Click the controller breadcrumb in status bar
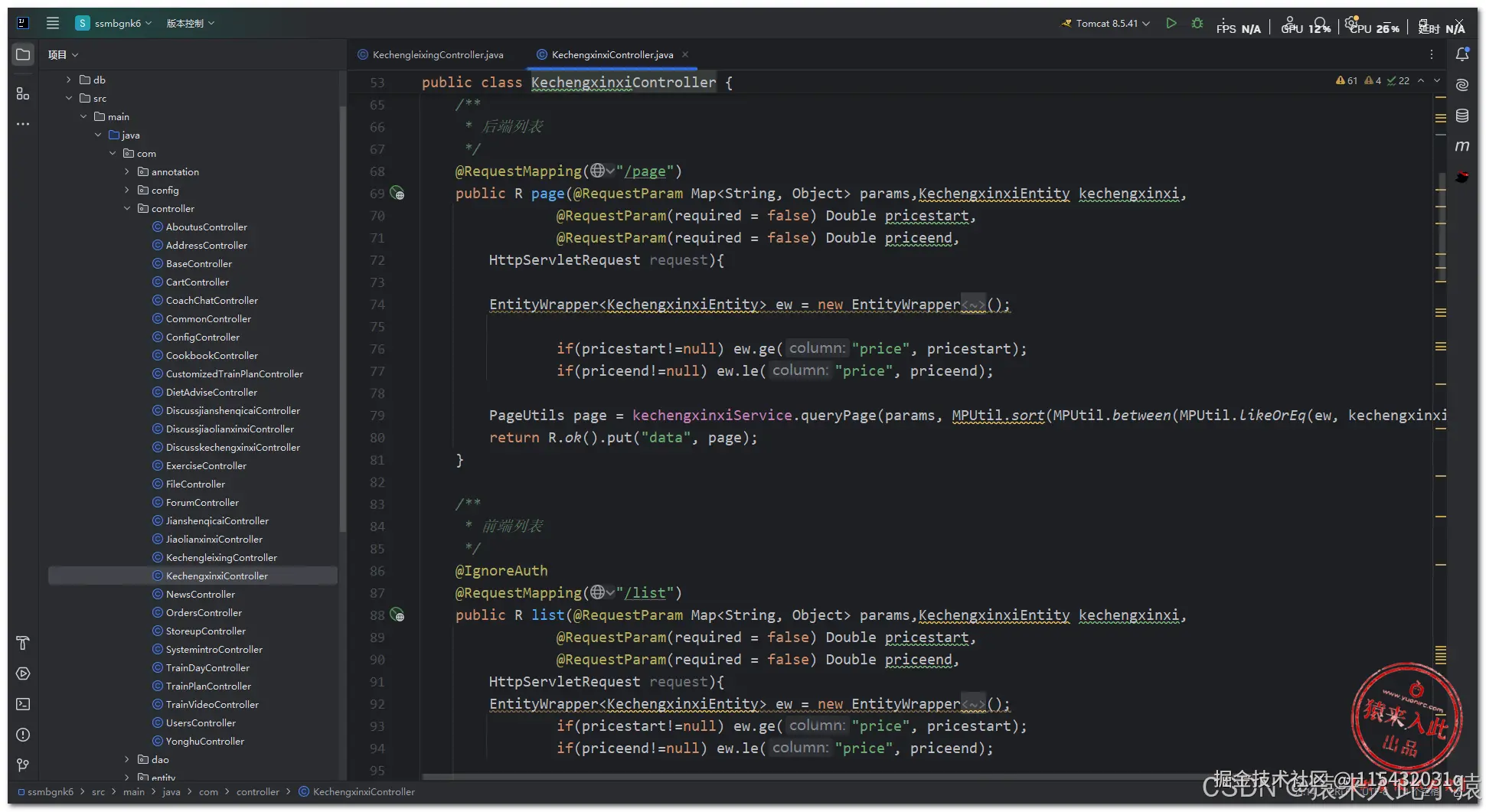Image resolution: width=1486 pixels, height=812 pixels. (258, 791)
